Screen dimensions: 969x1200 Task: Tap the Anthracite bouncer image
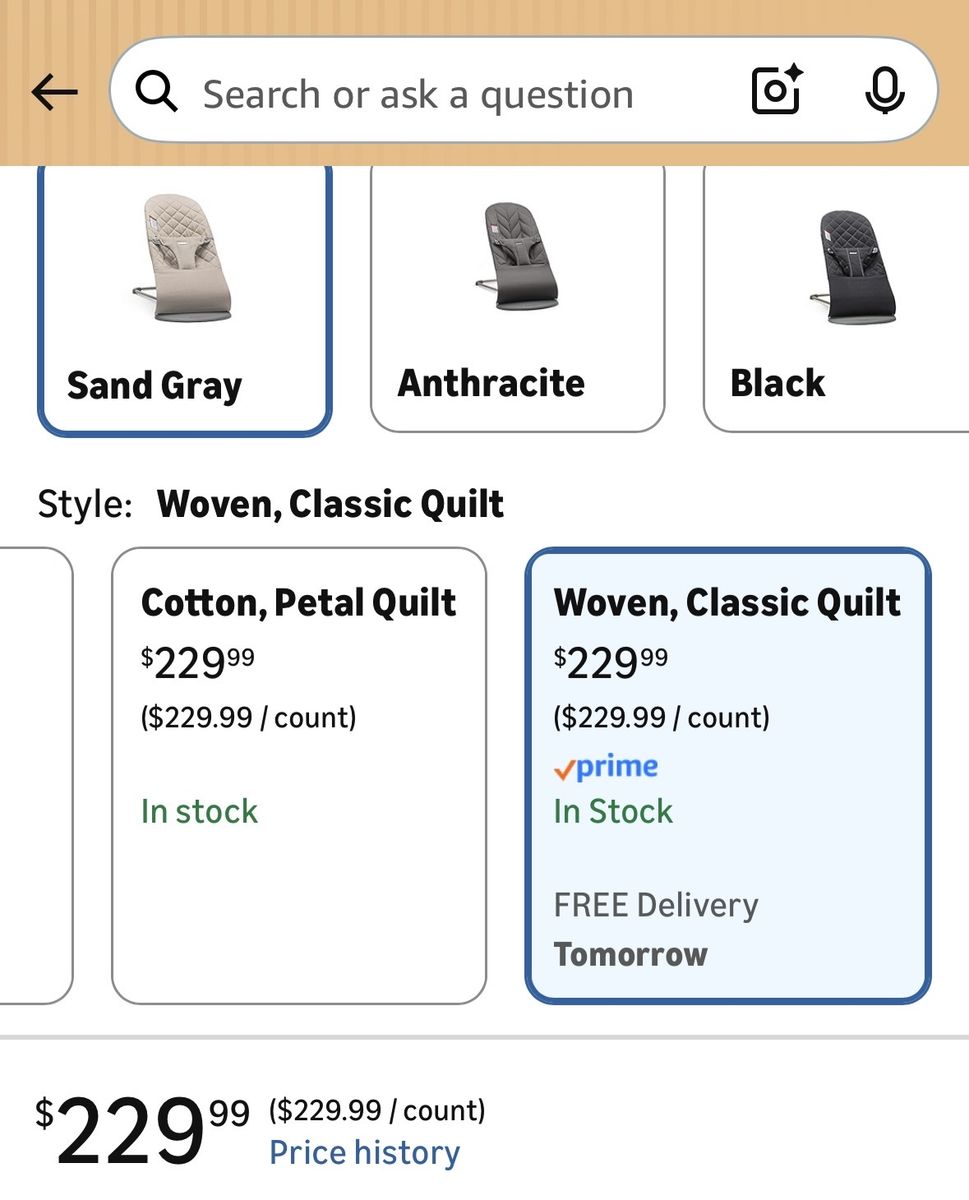tap(516, 256)
